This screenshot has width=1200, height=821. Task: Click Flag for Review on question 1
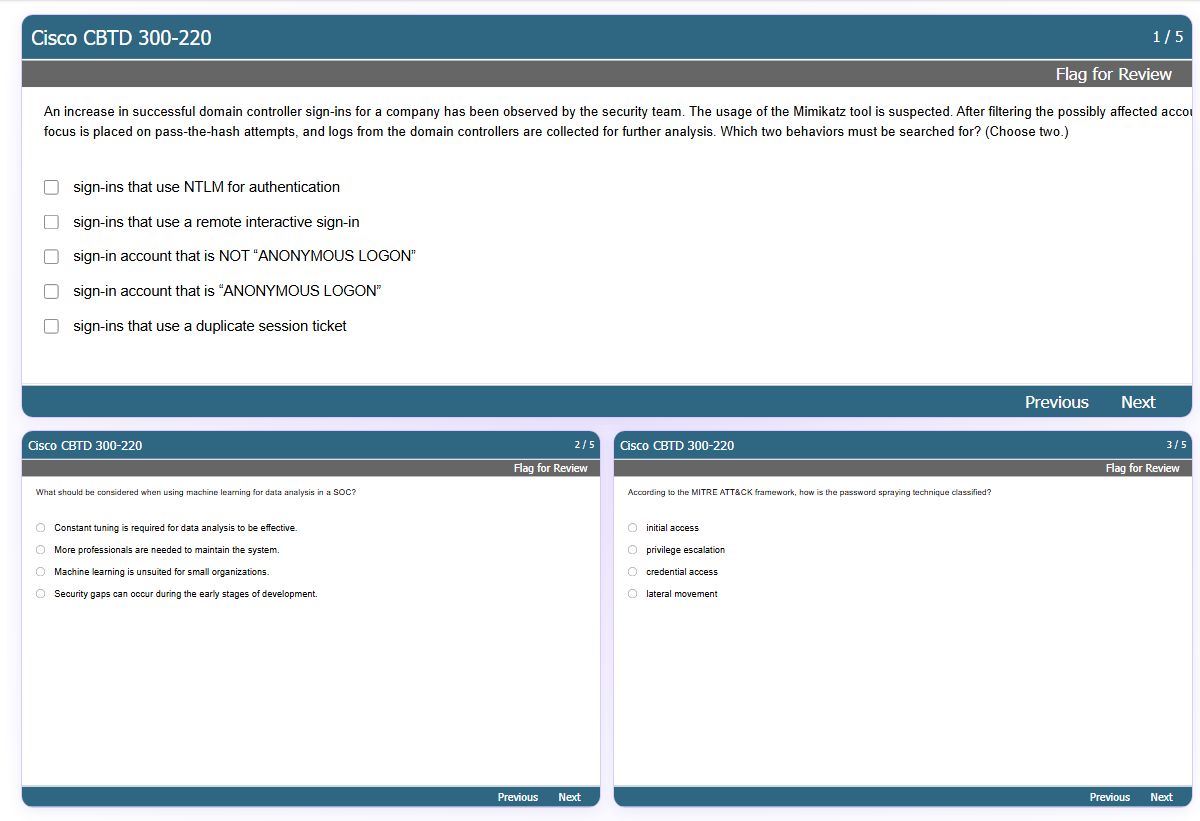[1113, 74]
